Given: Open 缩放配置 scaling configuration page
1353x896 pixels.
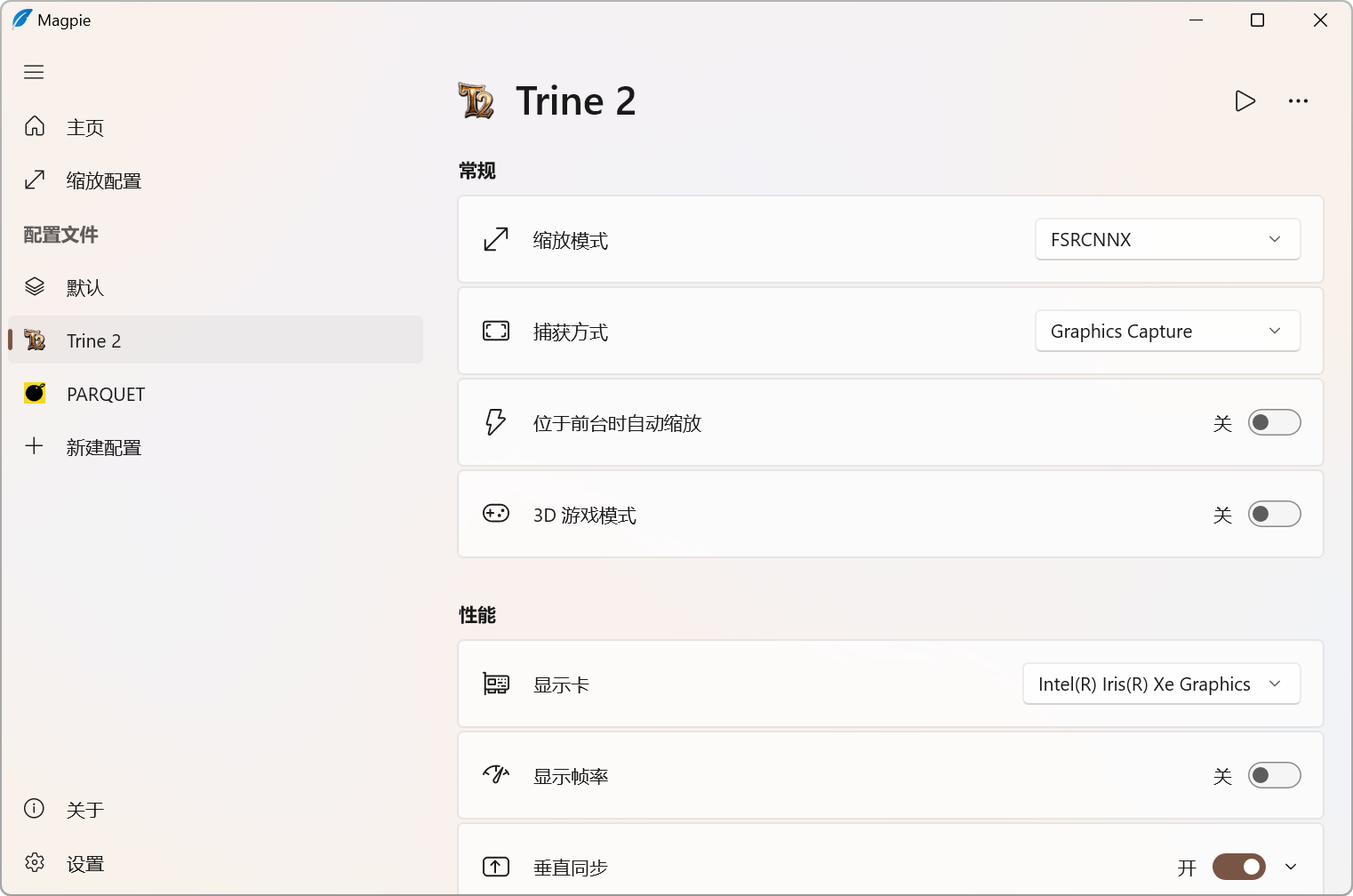Looking at the screenshot, I should [x=215, y=180].
